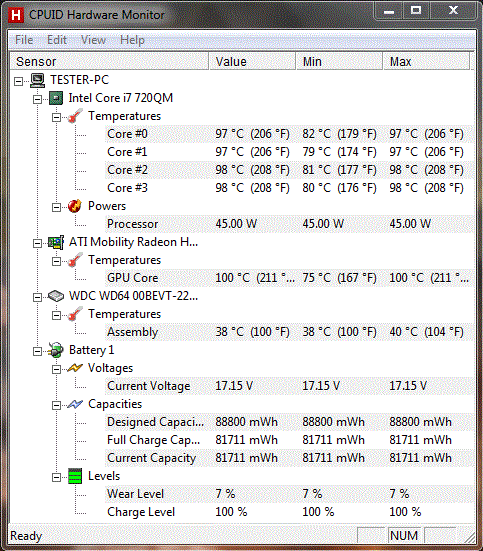Click the thermometer icon beside CPU Temperatures
Screen dimensions: 483x551
[75, 116]
